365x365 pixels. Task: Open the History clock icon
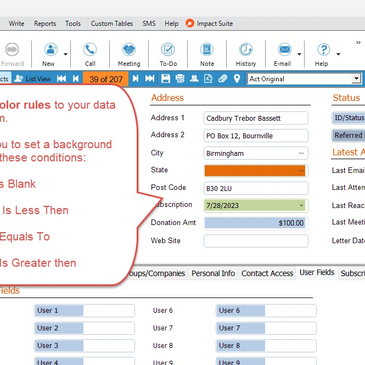pyautogui.click(x=246, y=49)
